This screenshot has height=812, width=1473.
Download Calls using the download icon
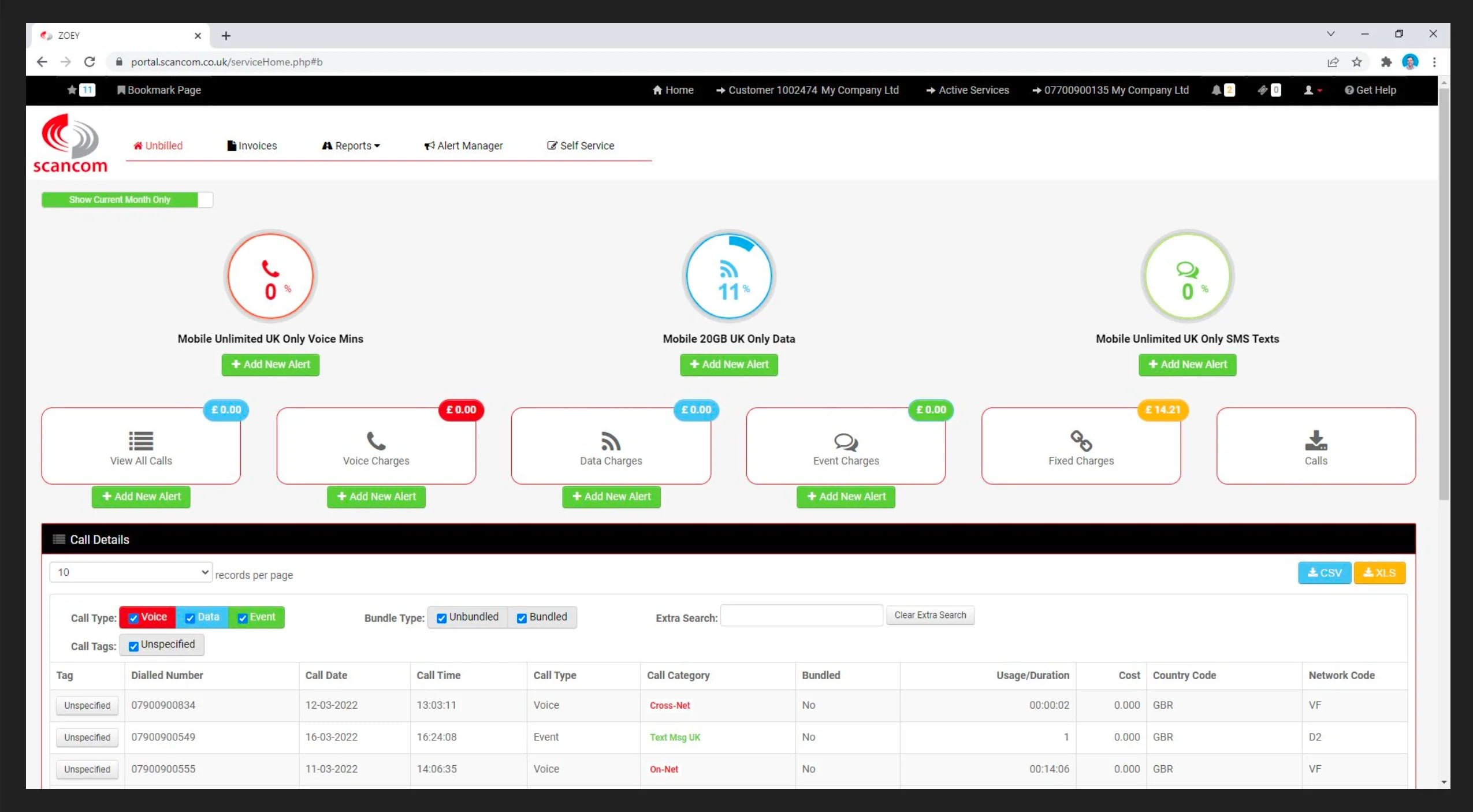pyautogui.click(x=1315, y=441)
